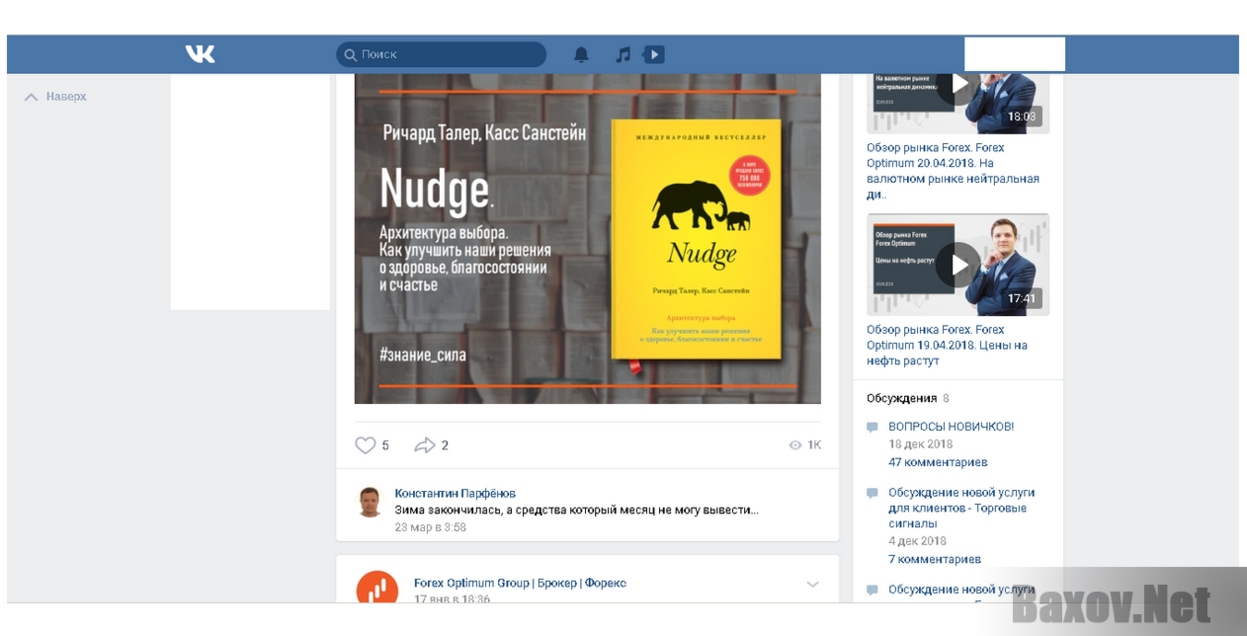Open the notifications bell icon
The height and width of the screenshot is (636, 1247).
(x=581, y=55)
